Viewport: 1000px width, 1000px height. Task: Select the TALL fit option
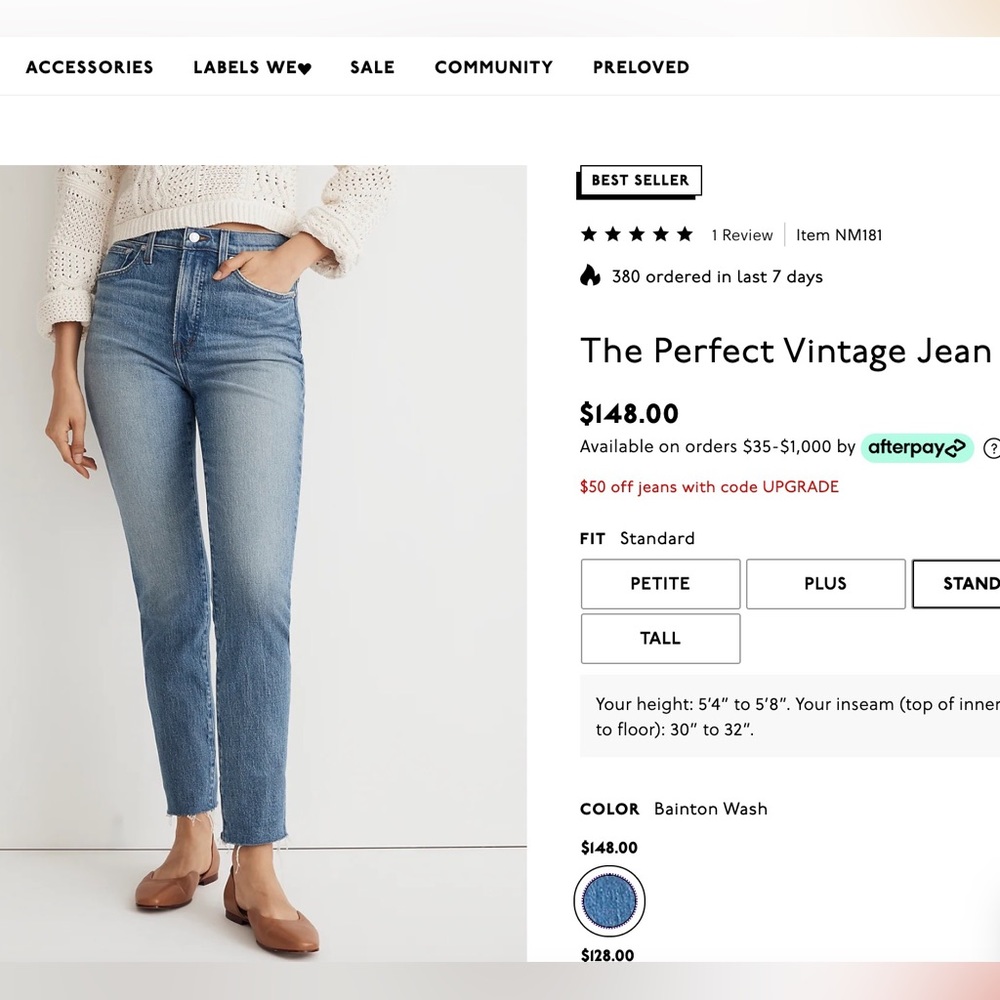(x=659, y=638)
